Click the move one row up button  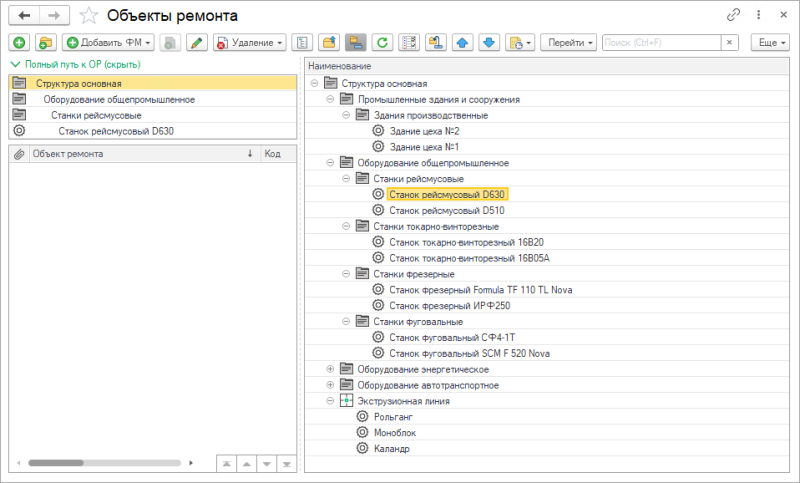[246, 464]
